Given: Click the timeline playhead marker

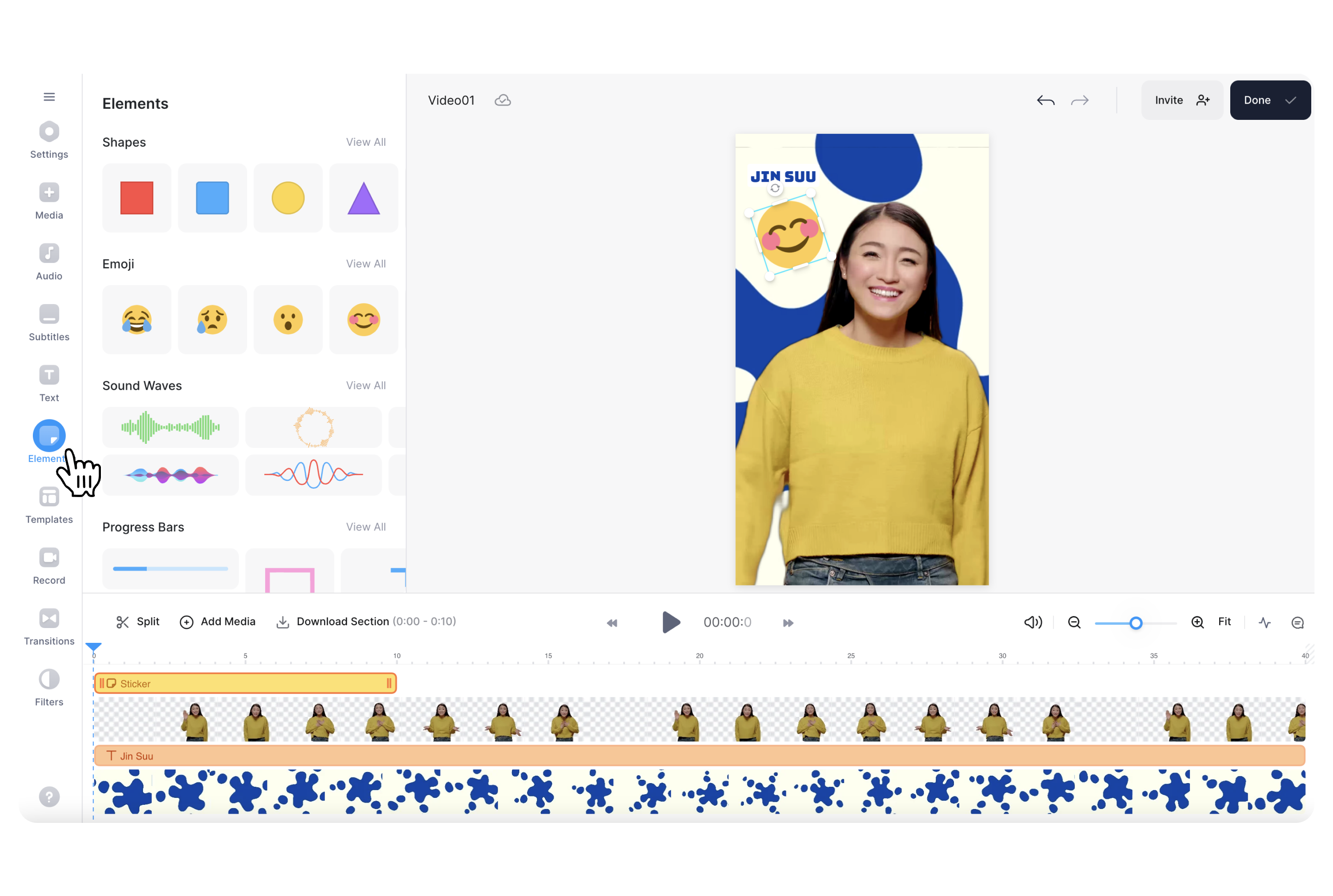Looking at the screenshot, I should [x=93, y=647].
